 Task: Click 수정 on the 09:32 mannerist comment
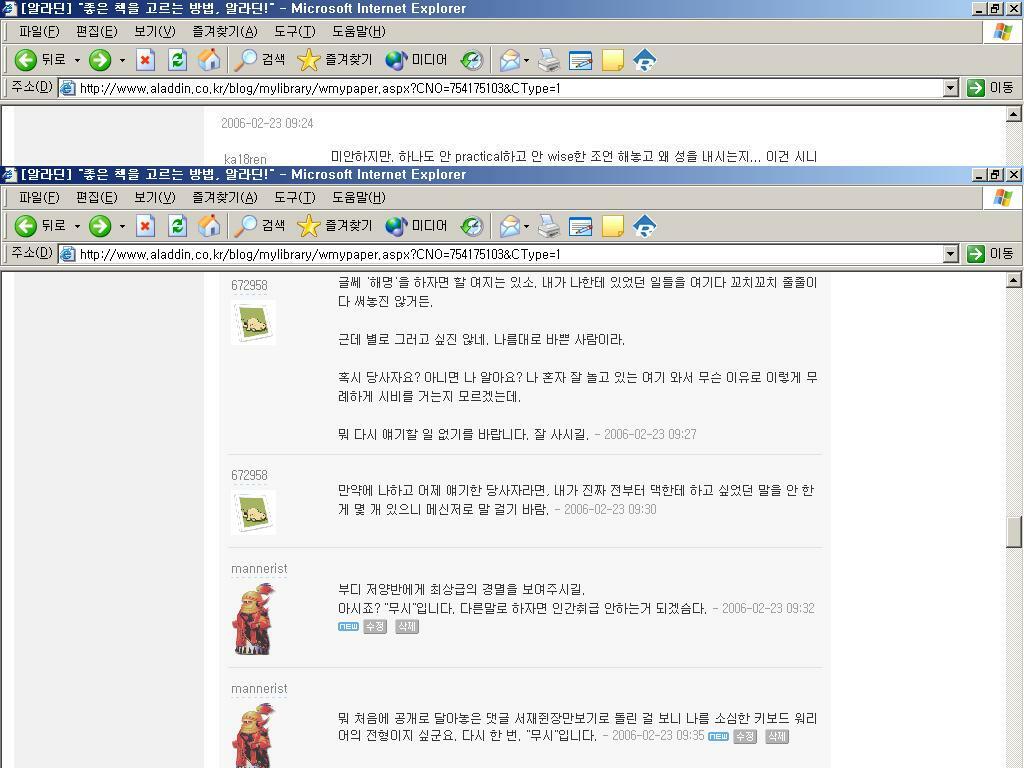[x=374, y=627]
